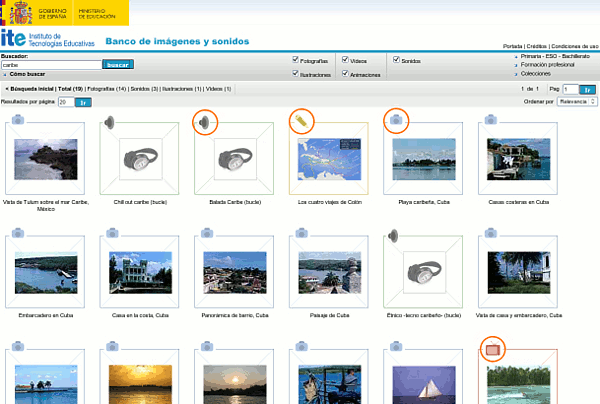Click the Gobierno de España coat of arms
This screenshot has width=600, height=404.
pyautogui.click(x=21, y=13)
